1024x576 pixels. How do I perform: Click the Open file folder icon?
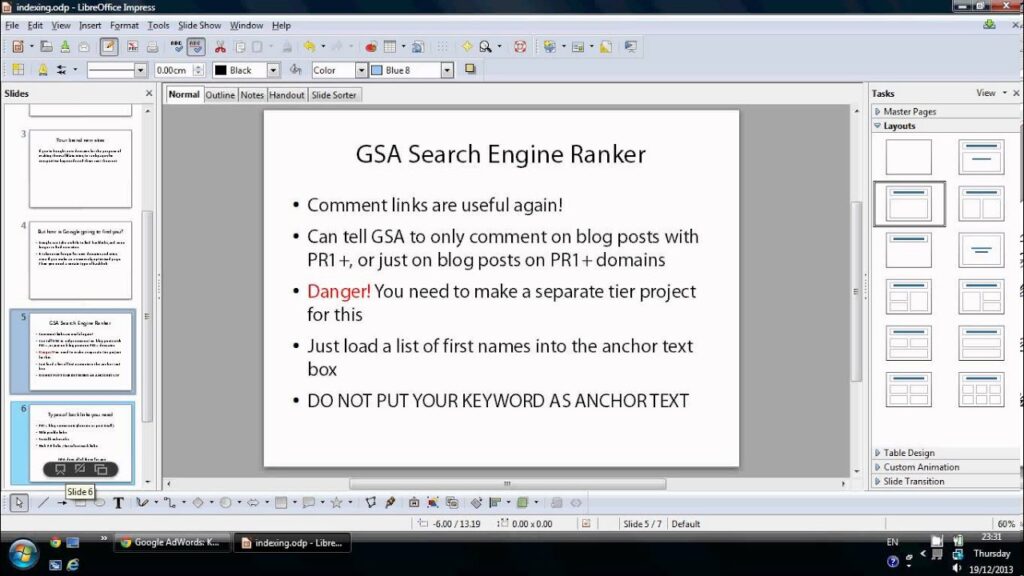(46, 46)
